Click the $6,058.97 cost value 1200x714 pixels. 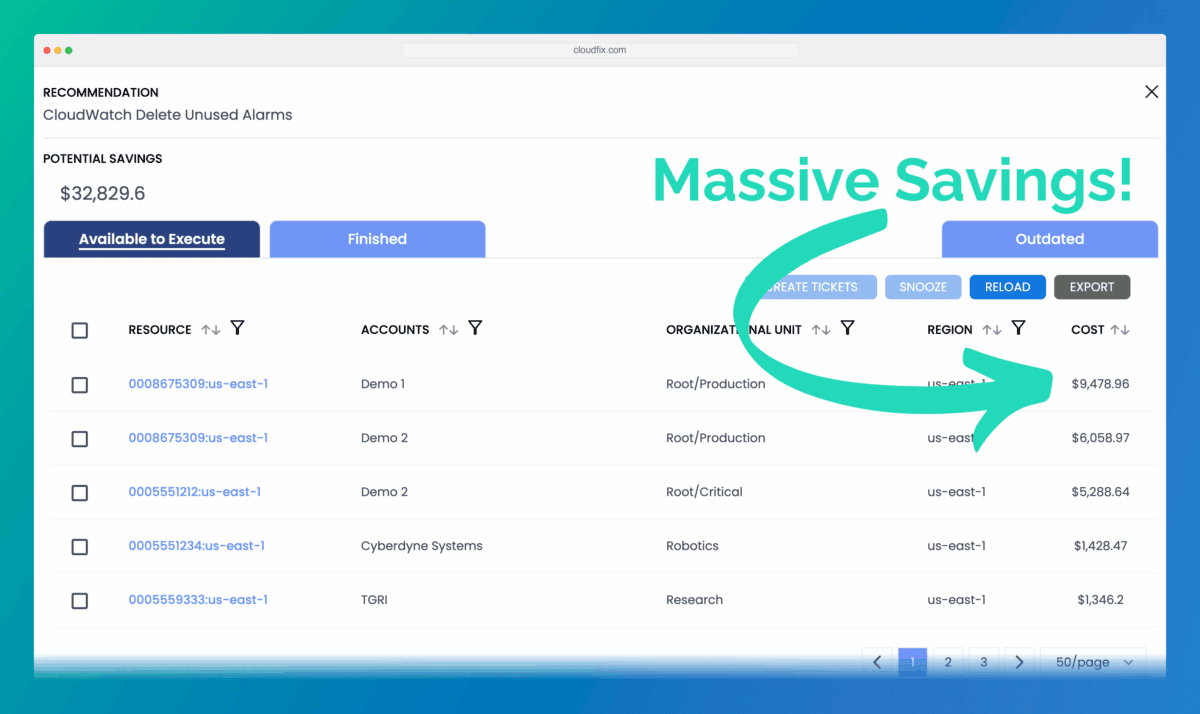[x=1100, y=438]
